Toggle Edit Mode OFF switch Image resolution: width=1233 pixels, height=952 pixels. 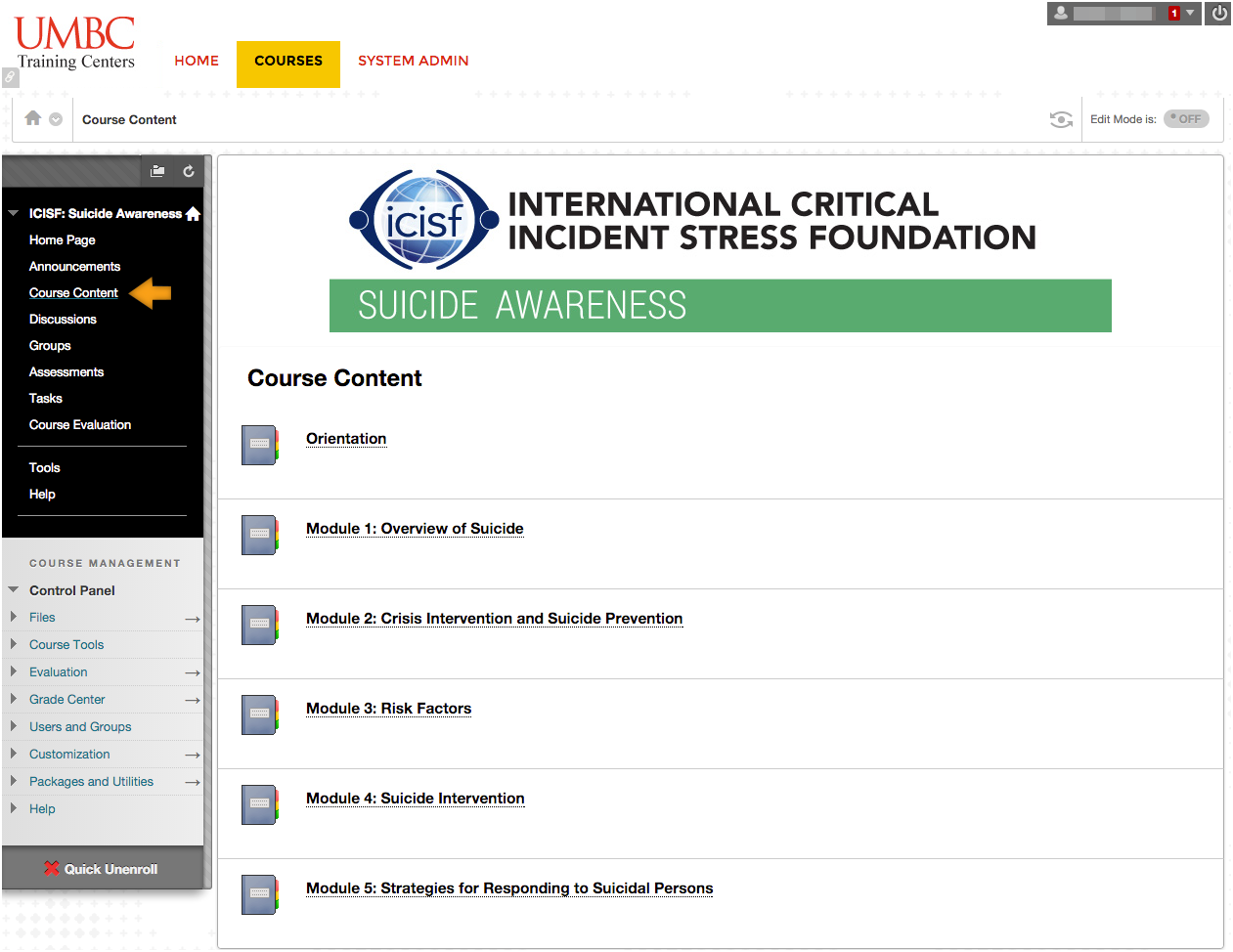(1186, 119)
